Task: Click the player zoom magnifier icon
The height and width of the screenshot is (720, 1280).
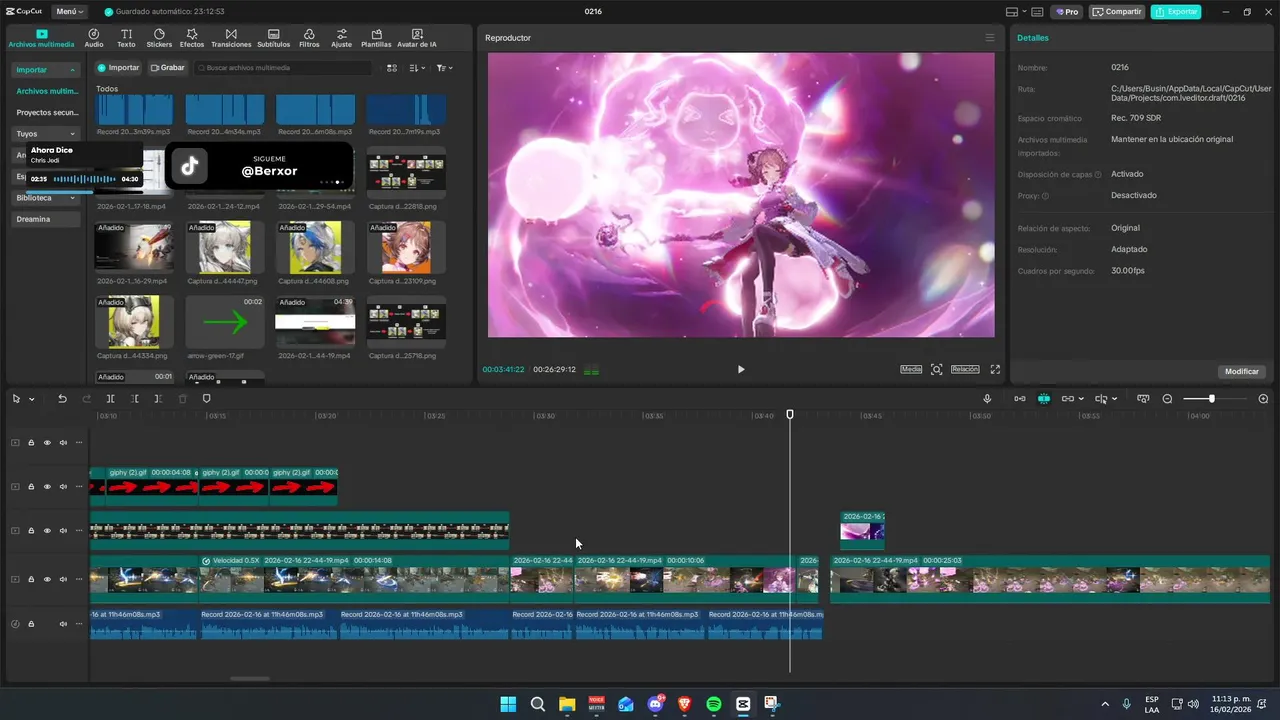Action: pos(937,369)
